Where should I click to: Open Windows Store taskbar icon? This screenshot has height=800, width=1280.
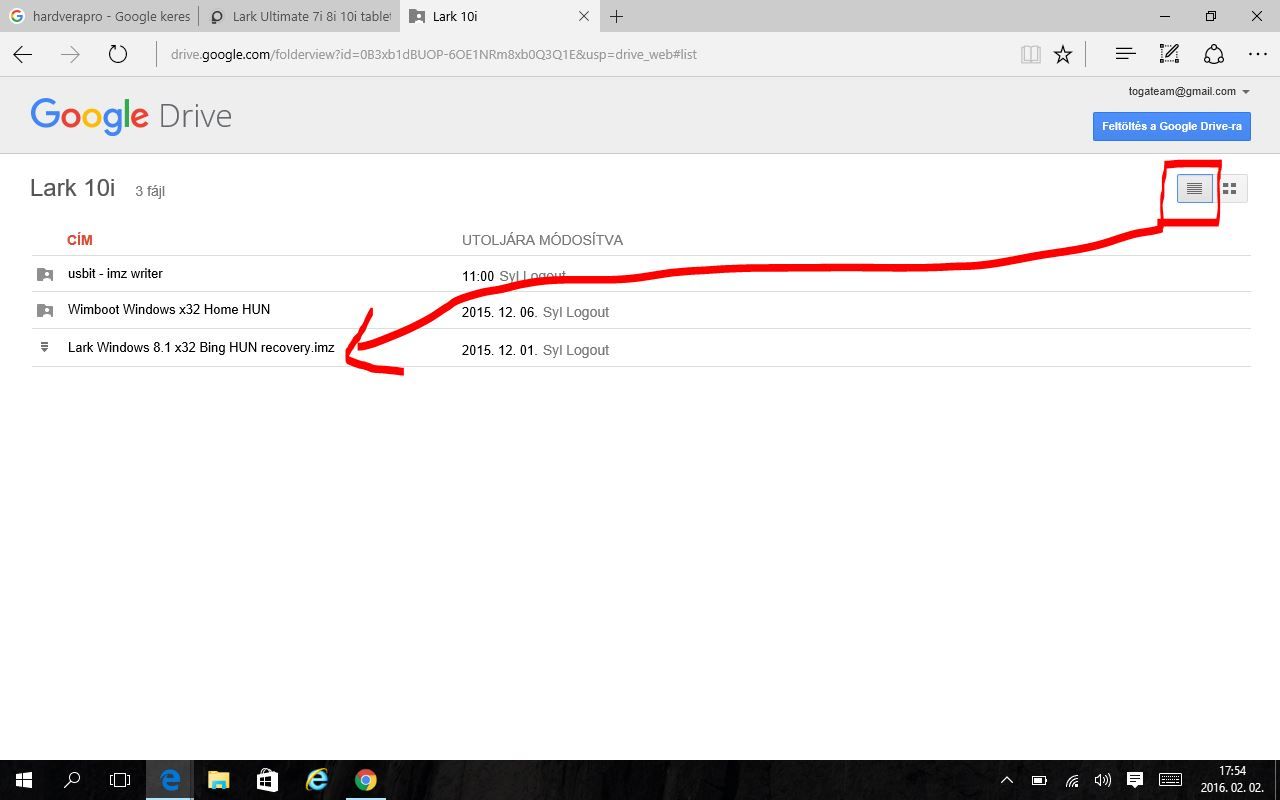click(267, 780)
